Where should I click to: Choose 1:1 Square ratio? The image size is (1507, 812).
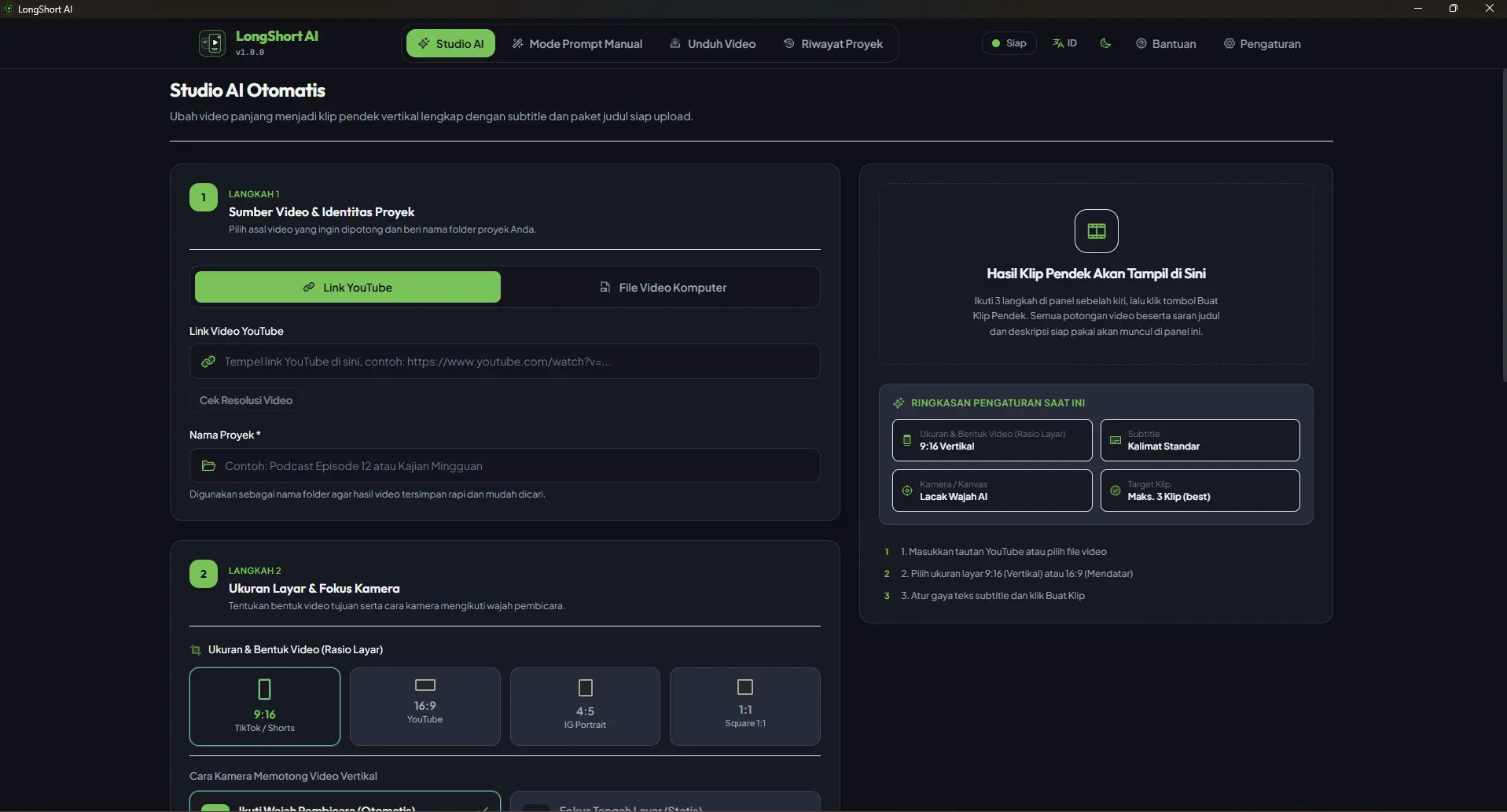pos(745,707)
